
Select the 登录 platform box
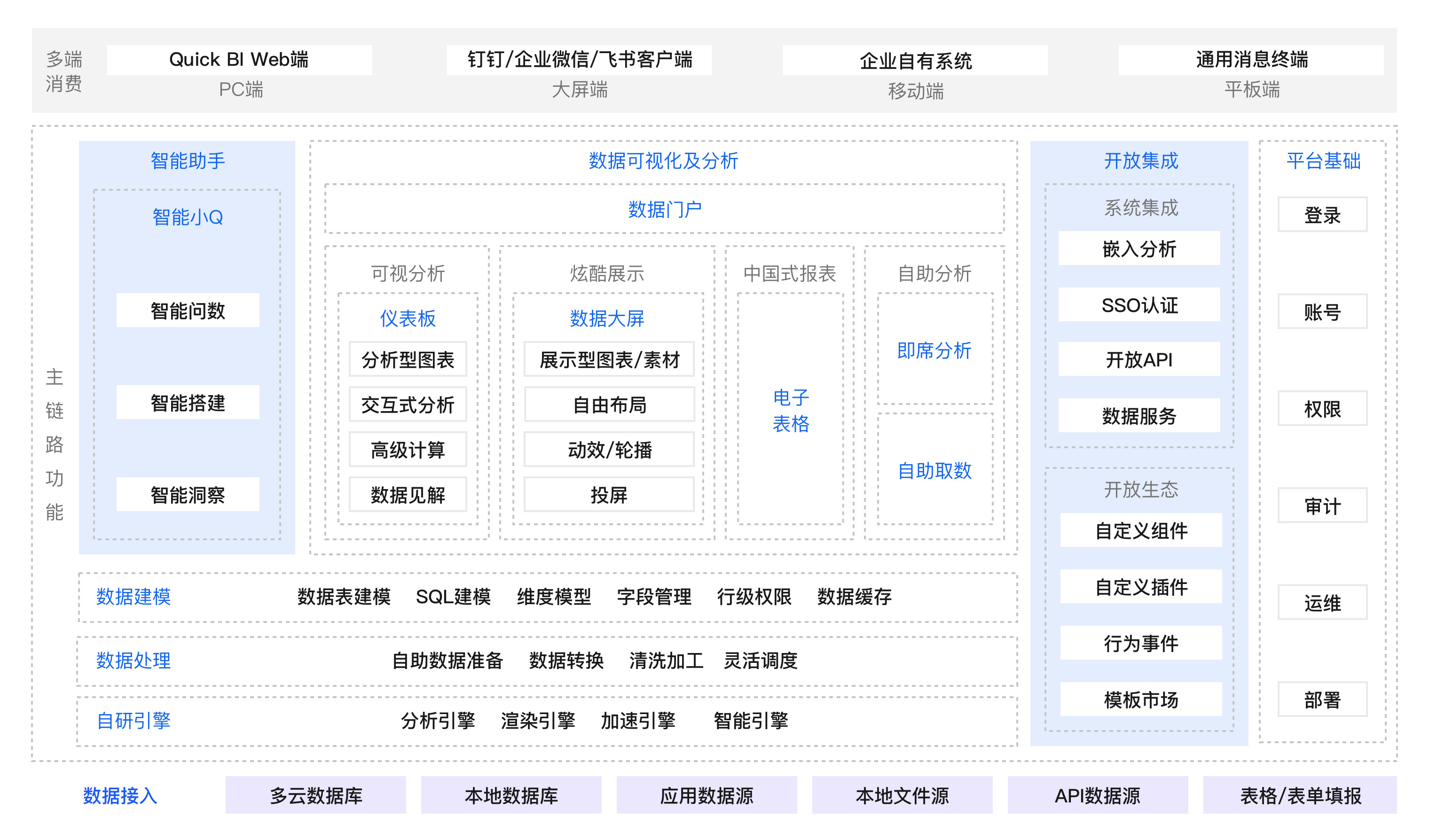1322,215
